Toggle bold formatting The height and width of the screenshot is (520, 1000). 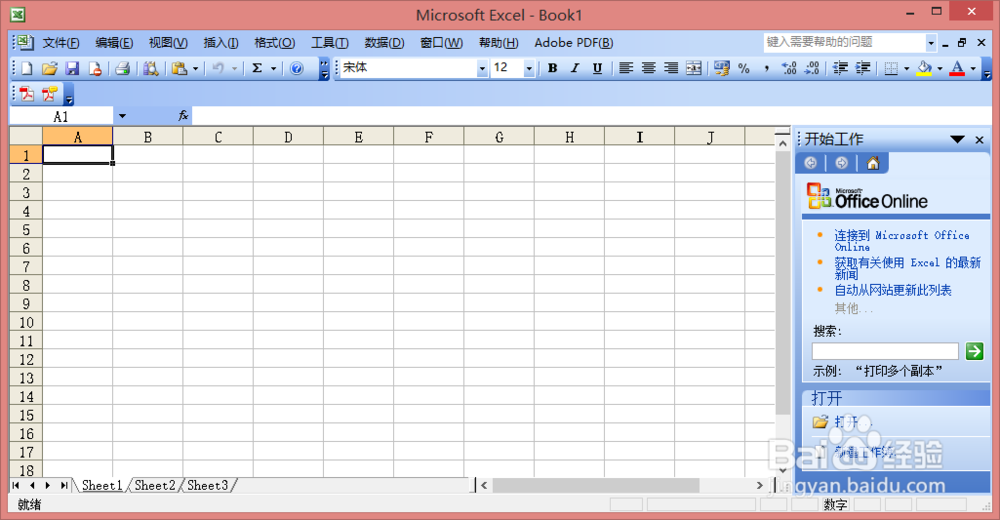[552, 68]
